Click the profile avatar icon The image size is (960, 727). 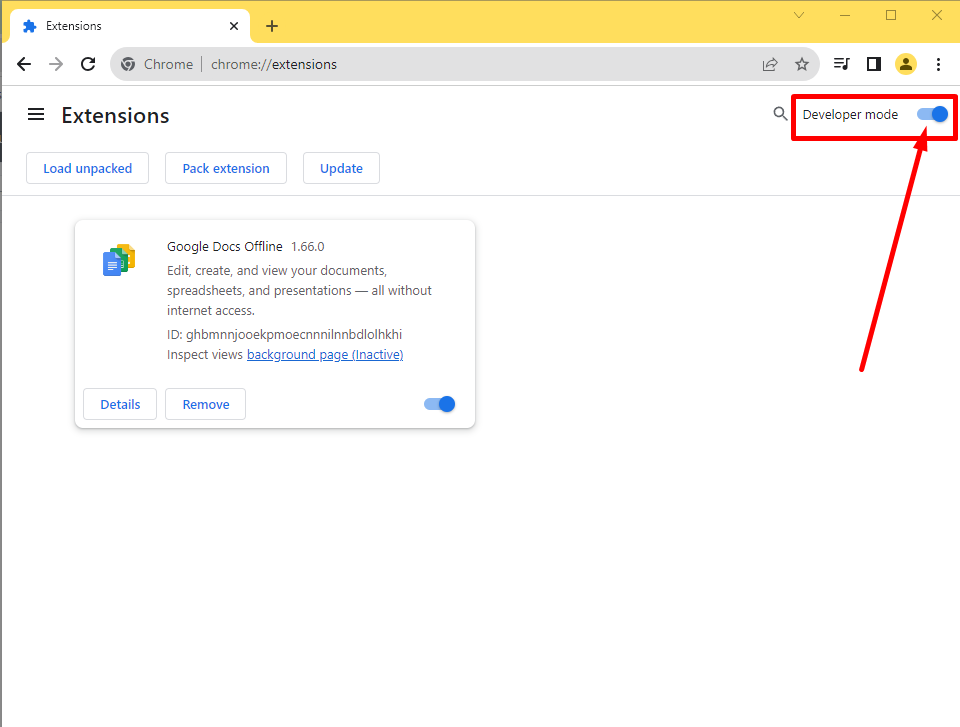[906, 64]
